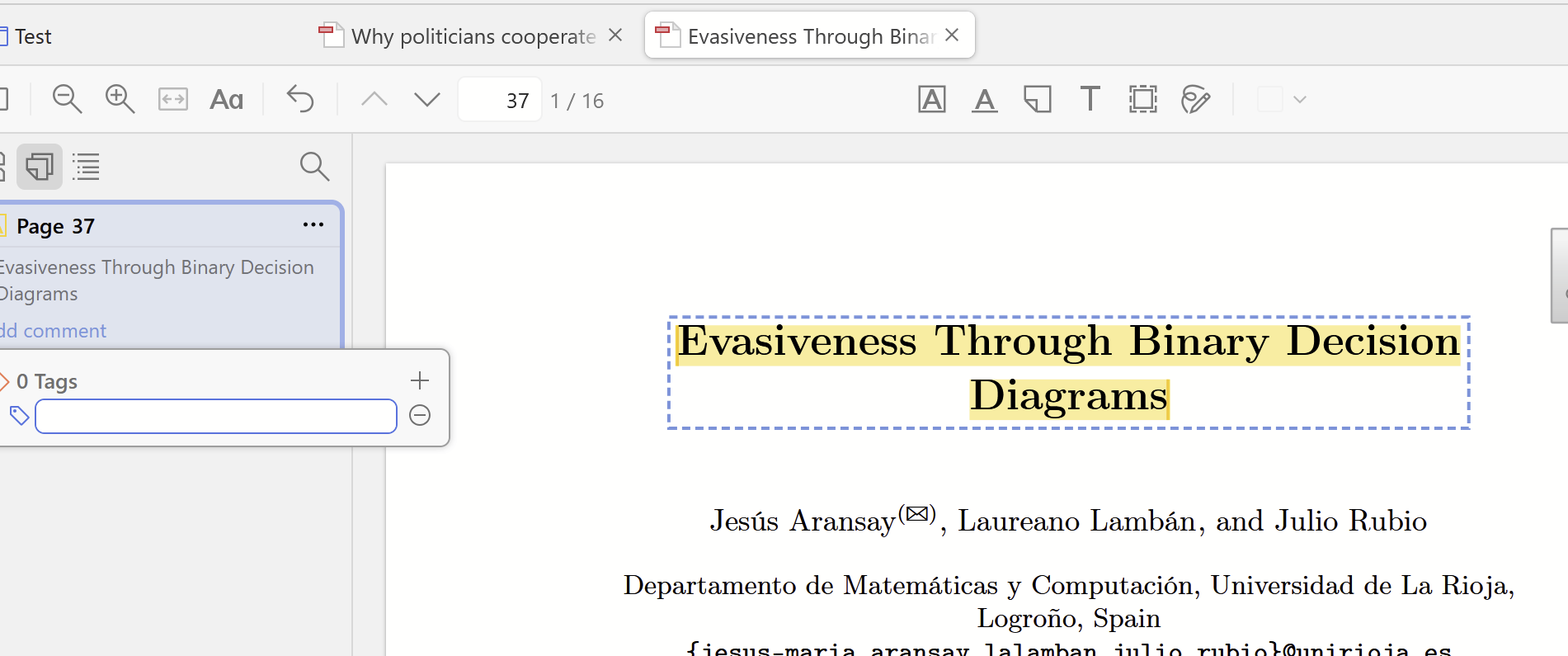Zoom in on the PDF view
The image size is (1568, 656).
click(120, 100)
